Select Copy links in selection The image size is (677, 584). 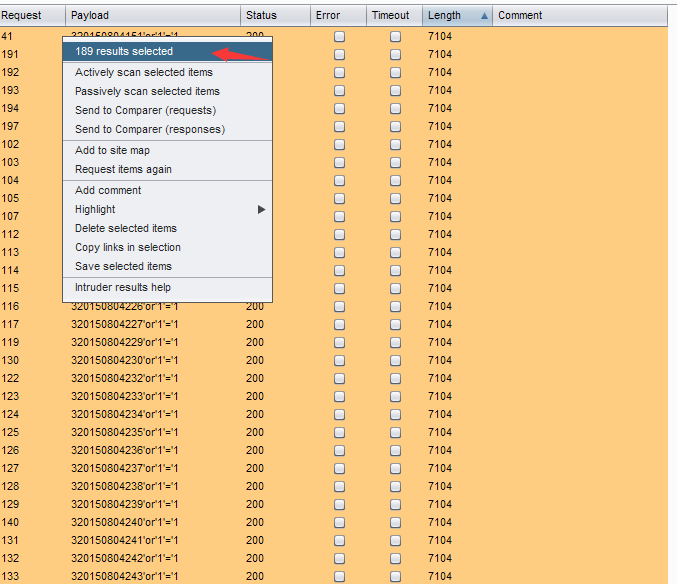point(168,247)
